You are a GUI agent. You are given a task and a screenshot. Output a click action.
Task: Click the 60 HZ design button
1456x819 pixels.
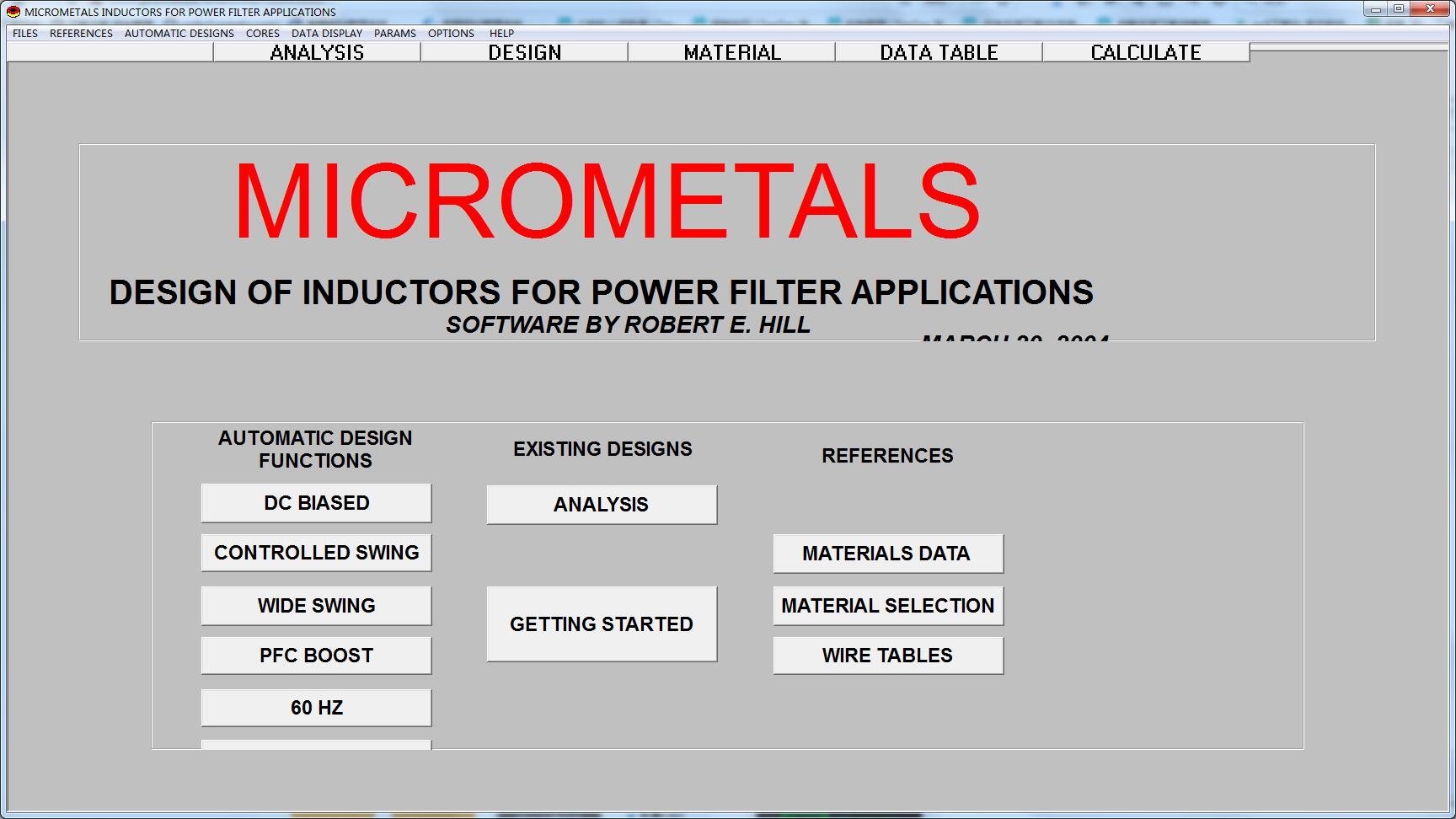click(x=316, y=708)
